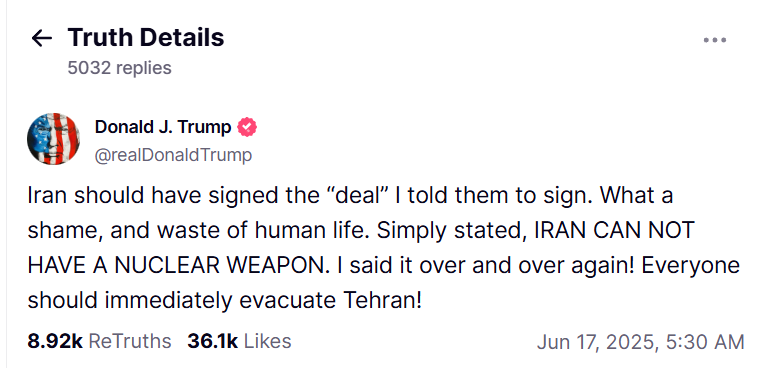
Task: Open the flag-painted profile avatar
Action: 53,139
